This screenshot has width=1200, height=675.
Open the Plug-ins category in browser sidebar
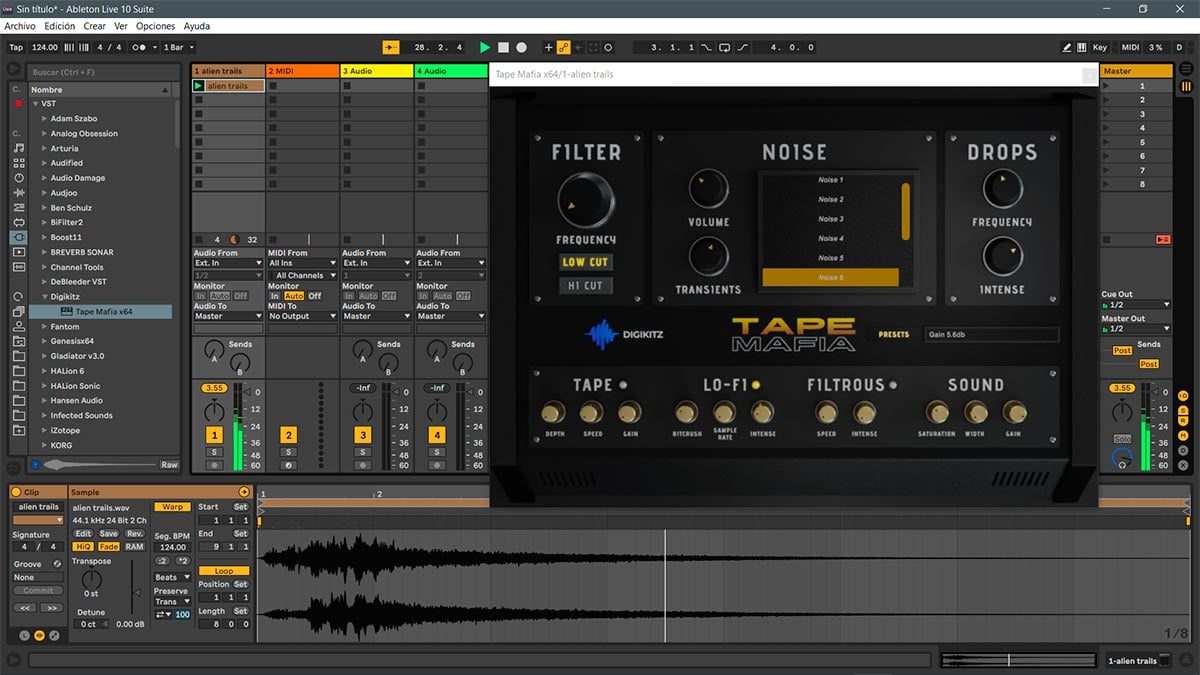point(18,237)
